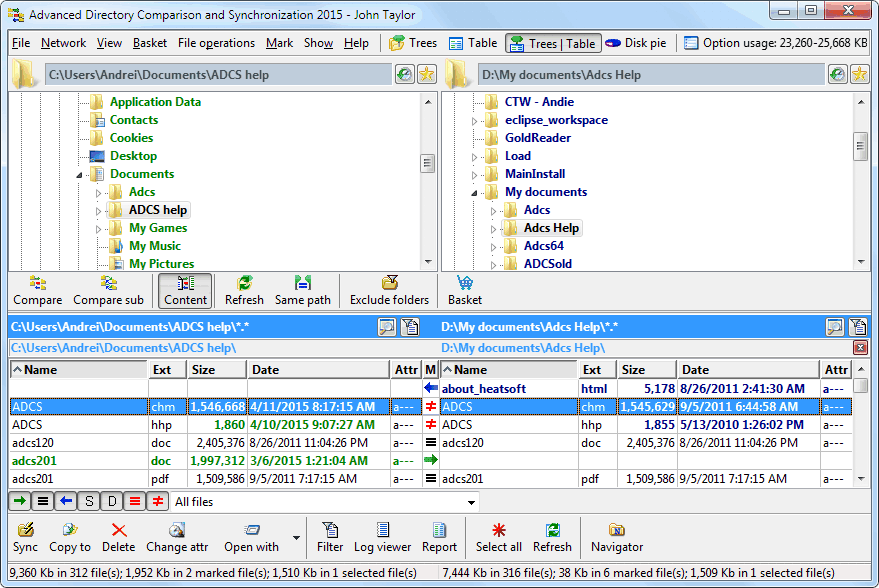Open favorites star for right path
This screenshot has height=588, width=879.
pyautogui.click(x=859, y=74)
